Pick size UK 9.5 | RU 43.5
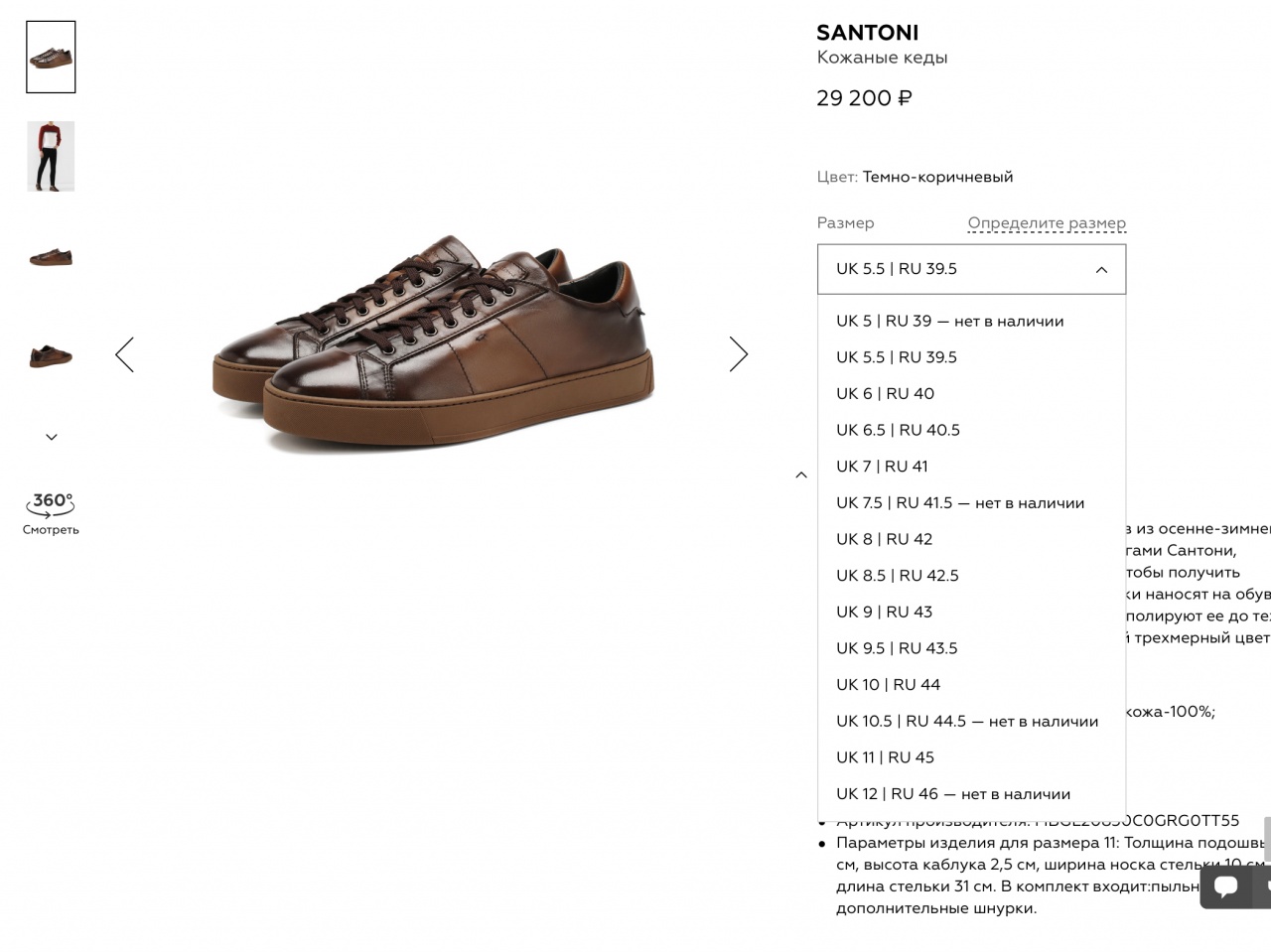Image resolution: width=1271 pixels, height=952 pixels. (897, 648)
